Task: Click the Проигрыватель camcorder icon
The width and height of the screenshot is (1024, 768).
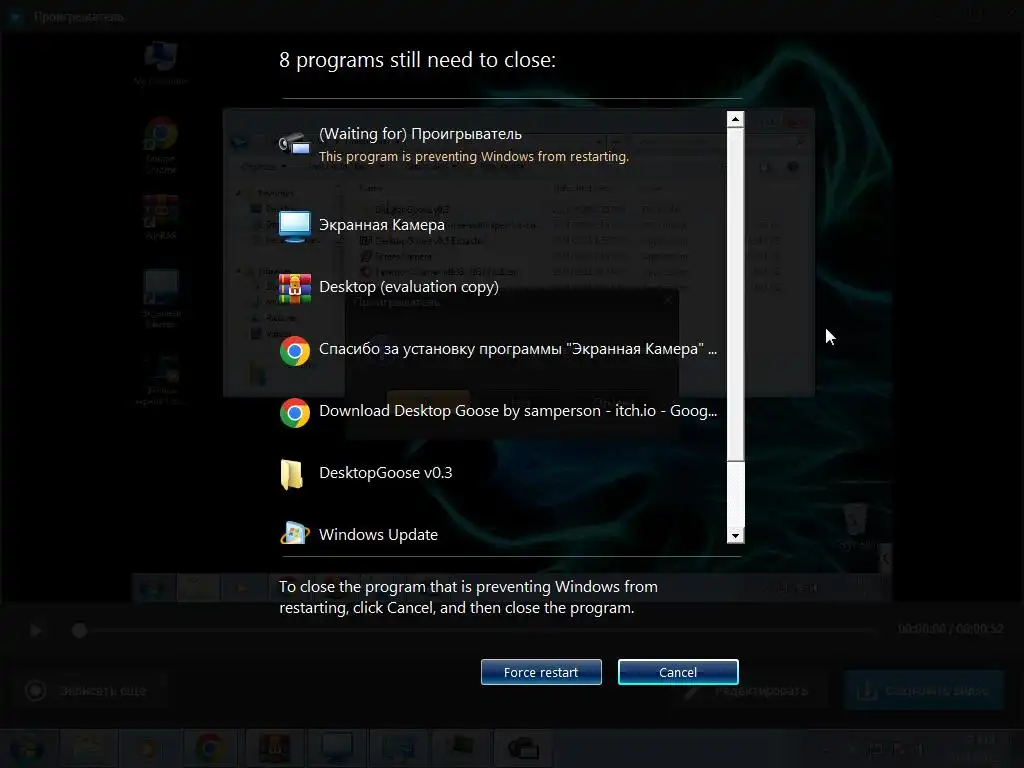Action: point(295,144)
